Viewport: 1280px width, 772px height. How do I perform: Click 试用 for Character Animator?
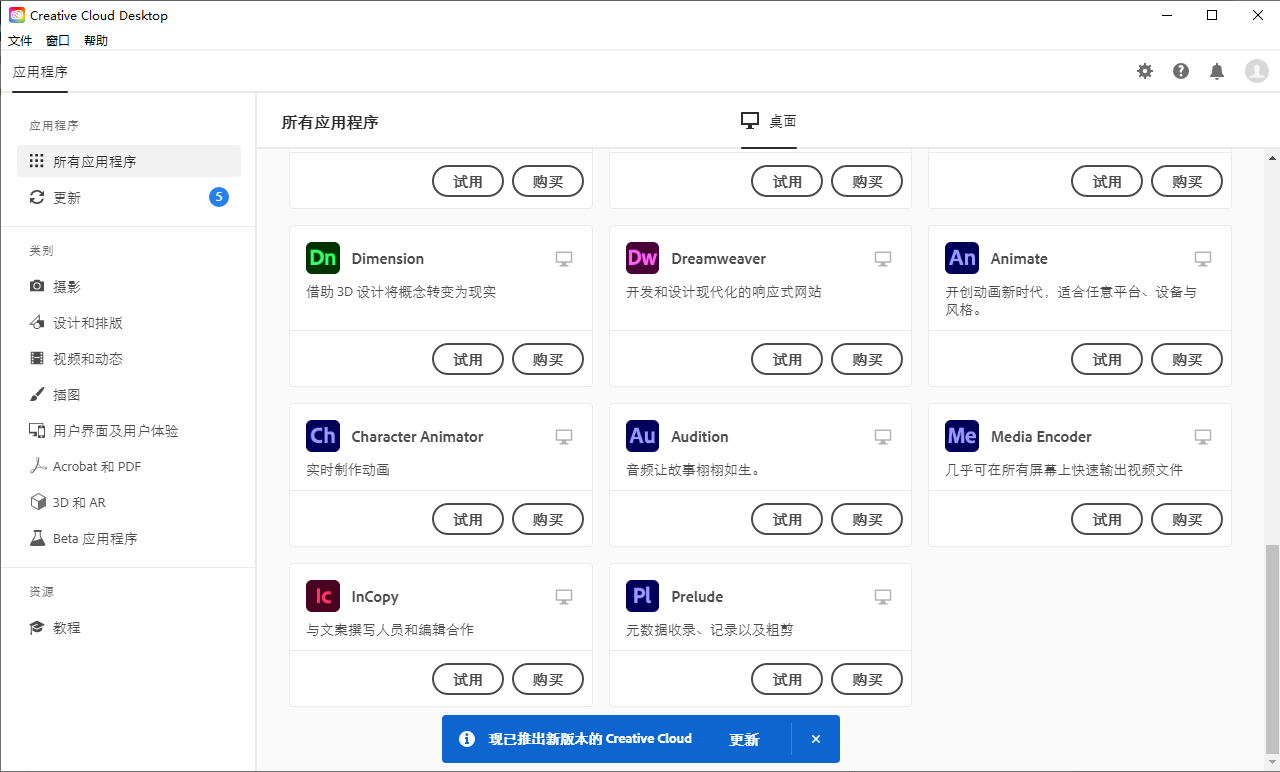click(468, 519)
